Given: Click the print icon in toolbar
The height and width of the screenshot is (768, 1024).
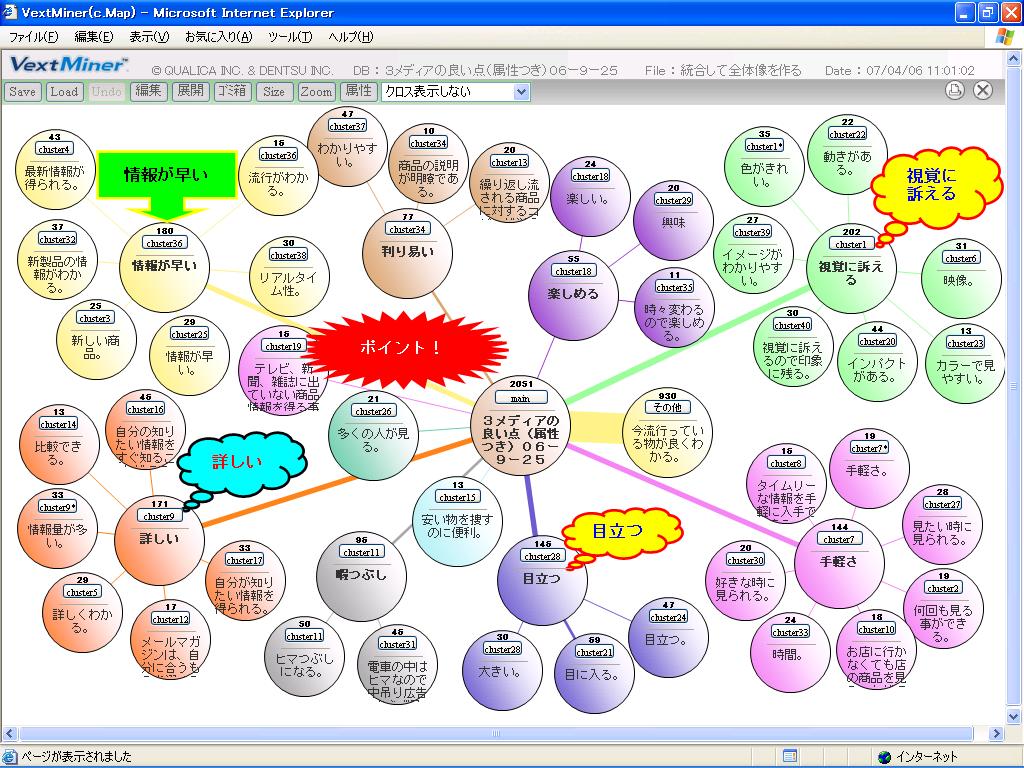Looking at the screenshot, I should tap(955, 90).
